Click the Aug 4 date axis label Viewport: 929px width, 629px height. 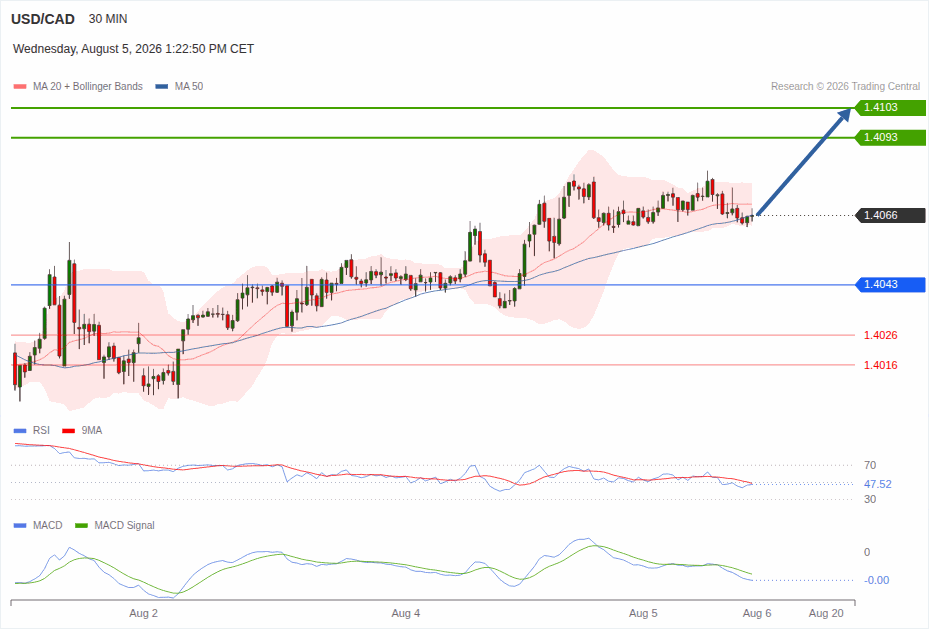(406, 614)
